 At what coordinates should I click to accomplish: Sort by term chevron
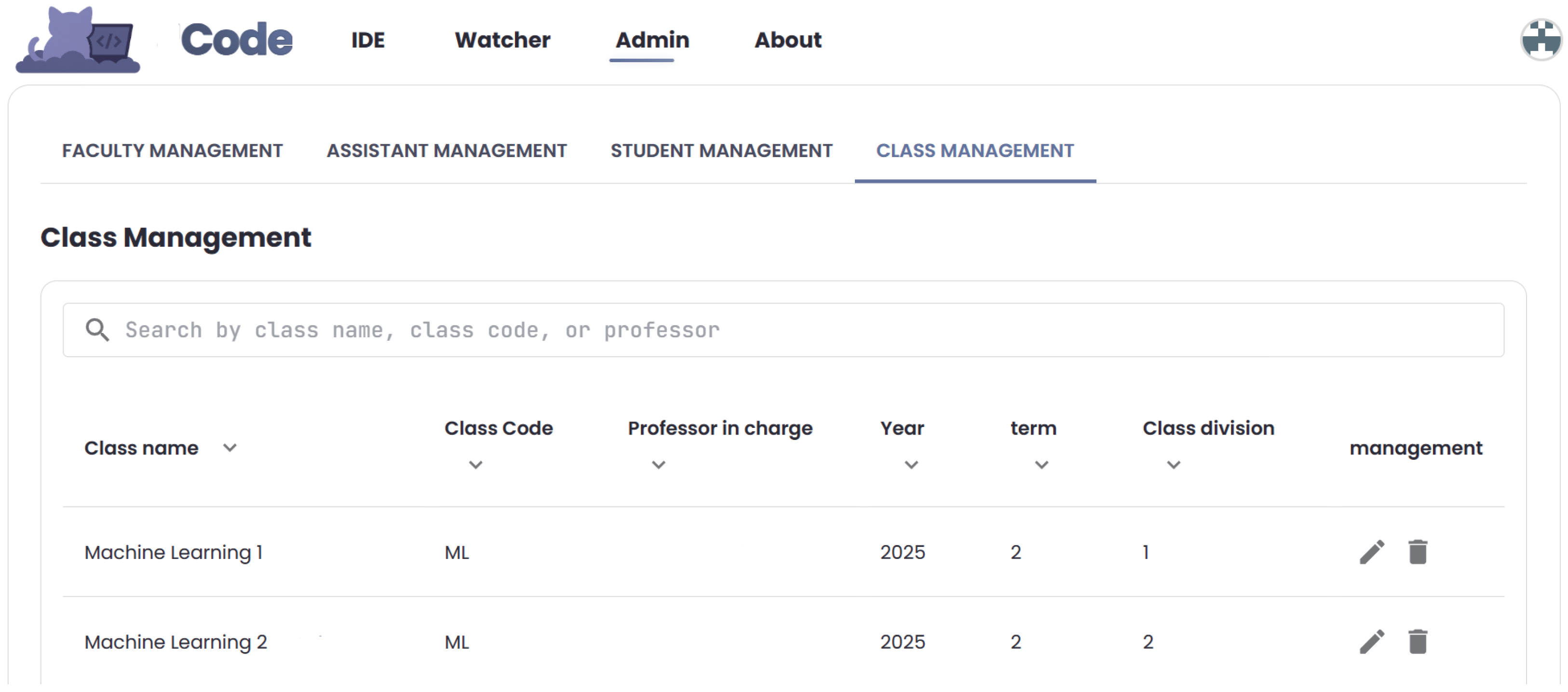pyautogui.click(x=1041, y=465)
